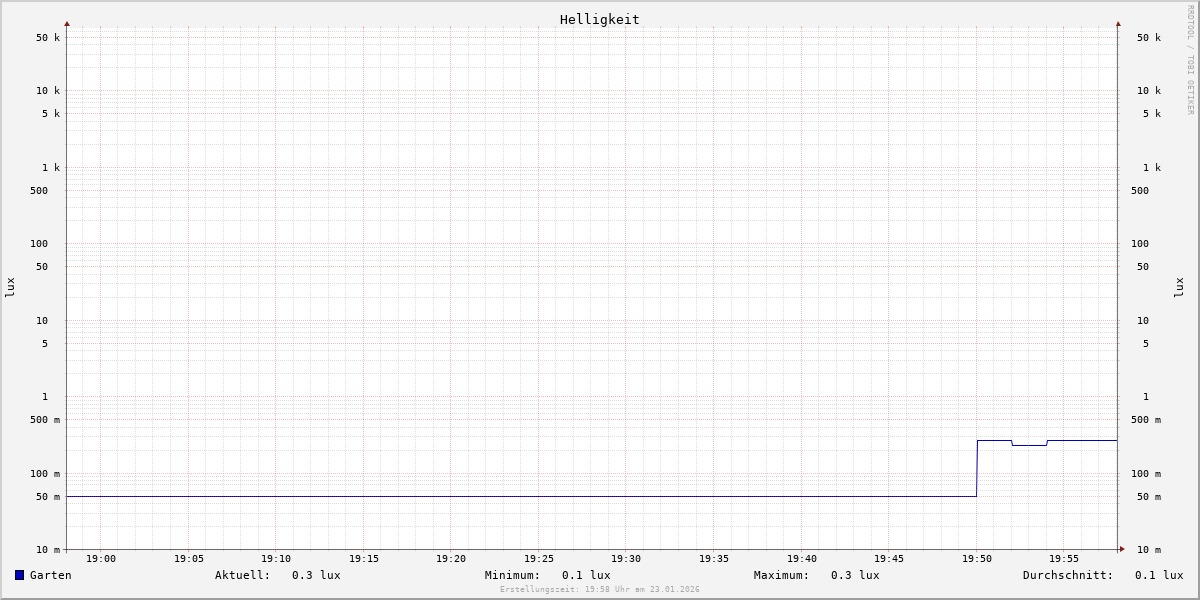1200x600 pixels.
Task: Click the 19:45 time axis label
Action: [x=889, y=559]
